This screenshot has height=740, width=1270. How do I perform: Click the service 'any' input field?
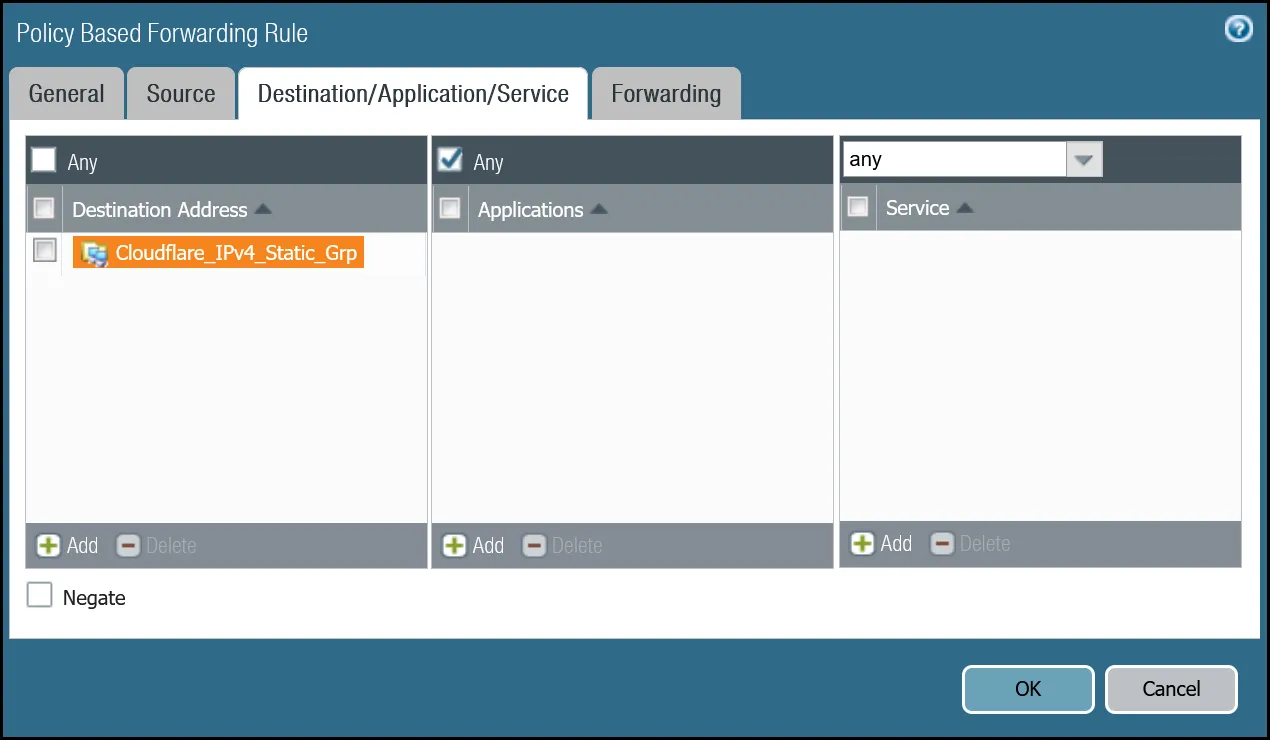(954, 160)
